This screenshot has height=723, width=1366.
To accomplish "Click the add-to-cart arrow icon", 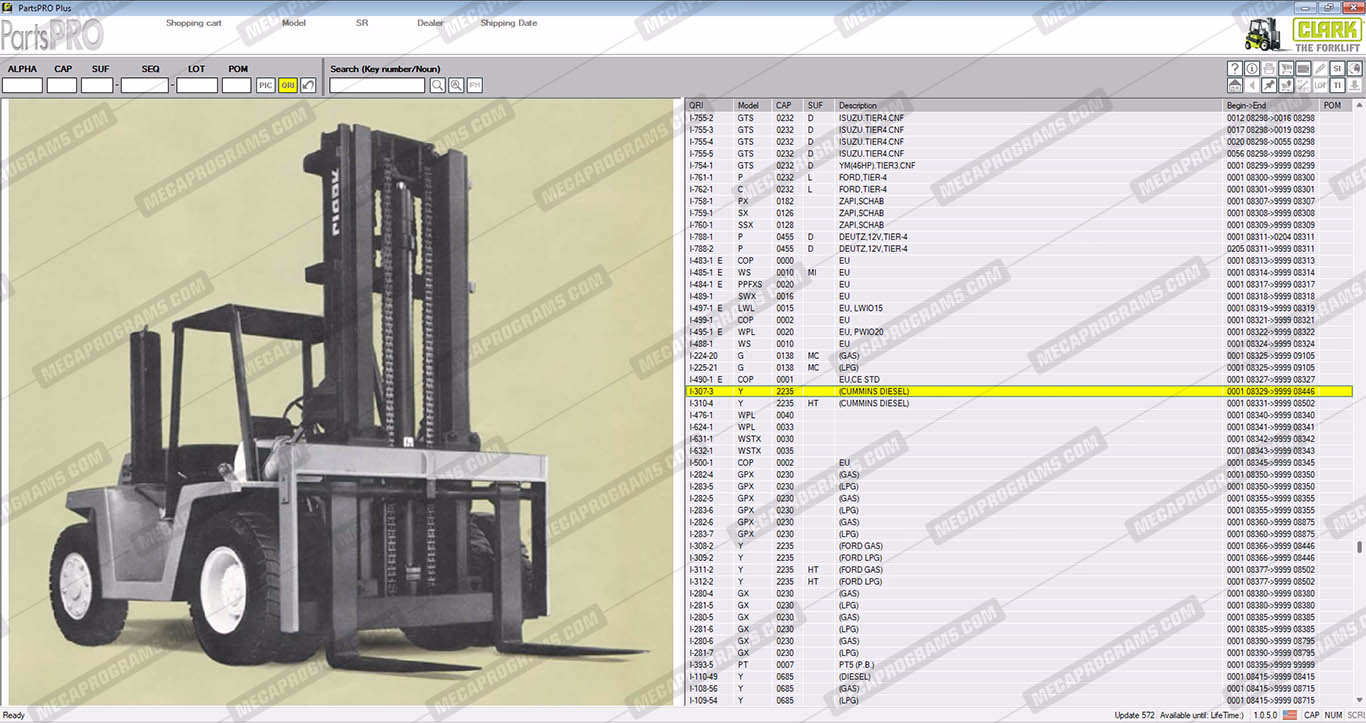I will coord(1286,85).
